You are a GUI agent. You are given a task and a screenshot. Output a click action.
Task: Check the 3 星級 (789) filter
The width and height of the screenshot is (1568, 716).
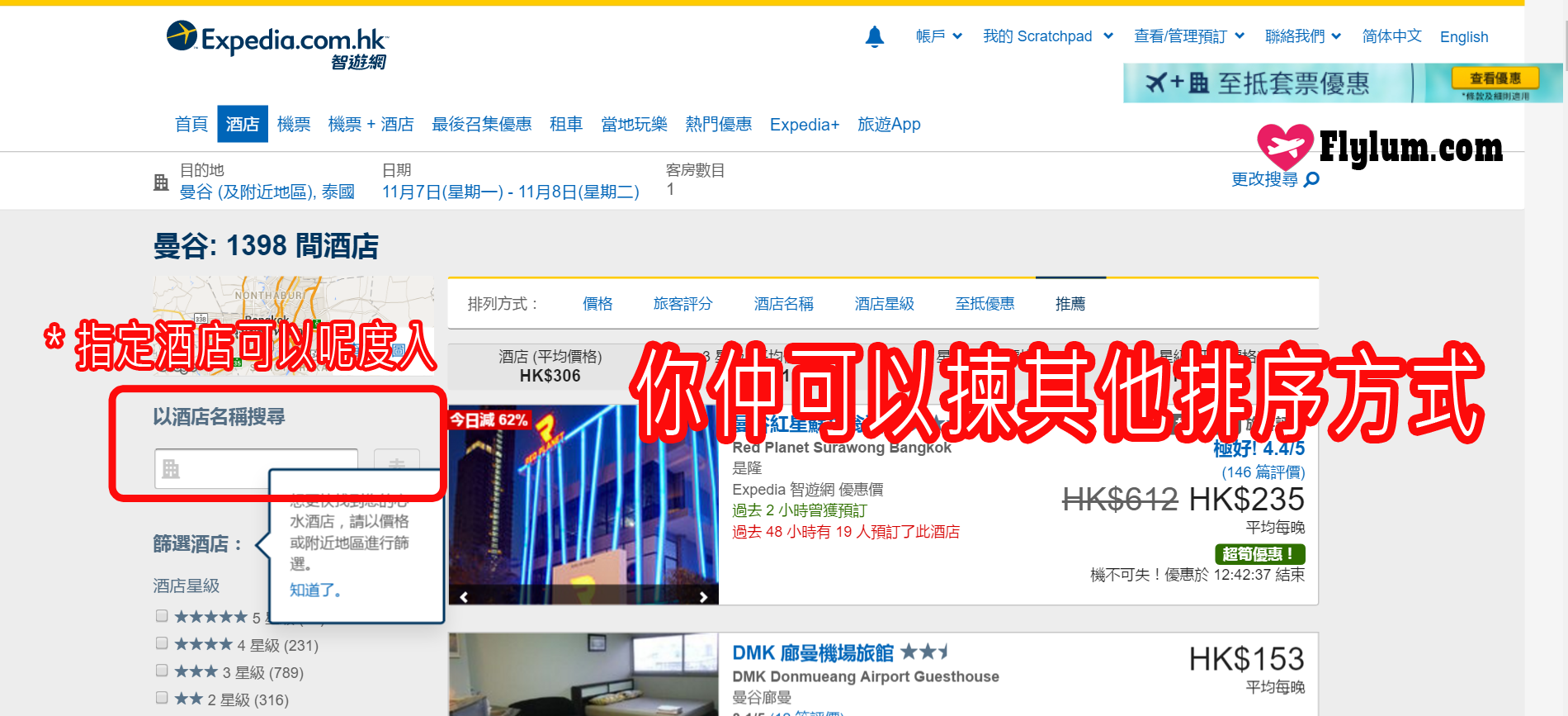click(x=162, y=670)
